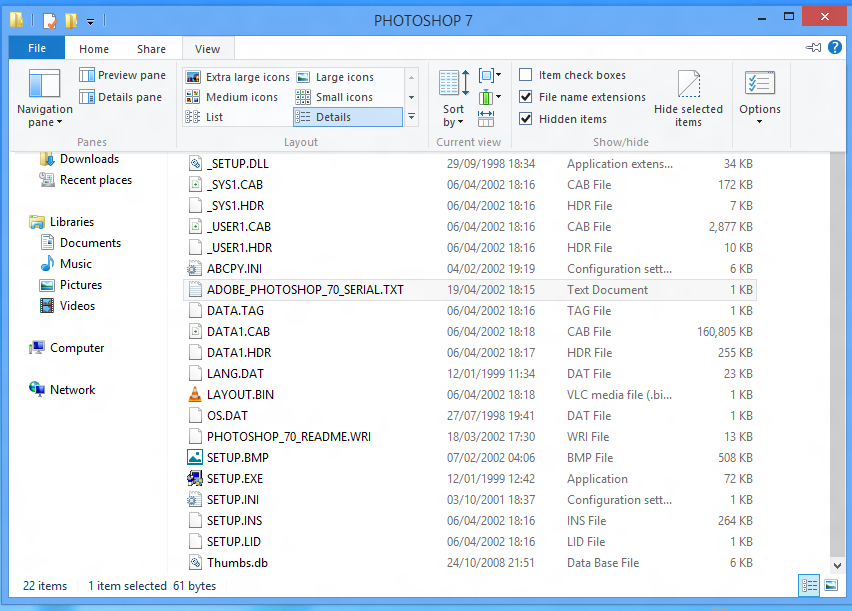Screen dimensions: 852x611
Task: Select Libraries in navigation pane
Action: (61, 222)
